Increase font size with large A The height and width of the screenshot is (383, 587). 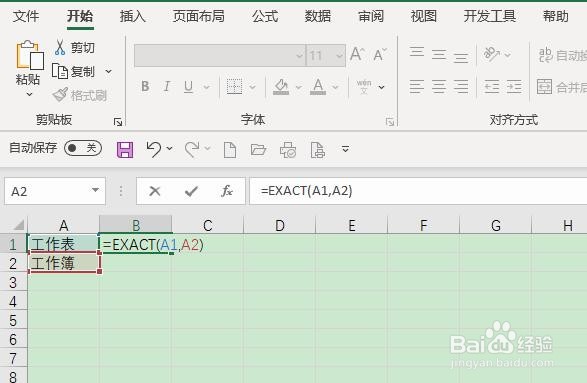tap(357, 55)
